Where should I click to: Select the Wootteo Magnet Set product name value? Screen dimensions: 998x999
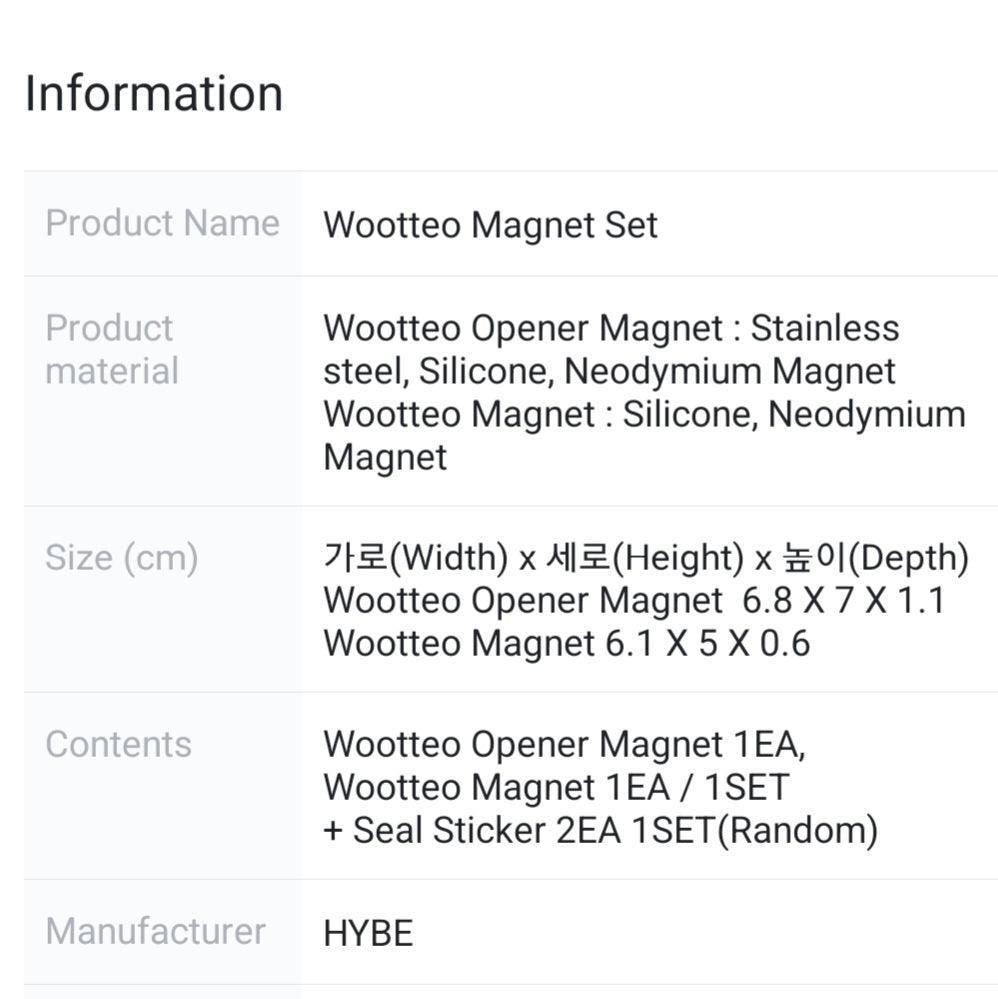coord(490,225)
